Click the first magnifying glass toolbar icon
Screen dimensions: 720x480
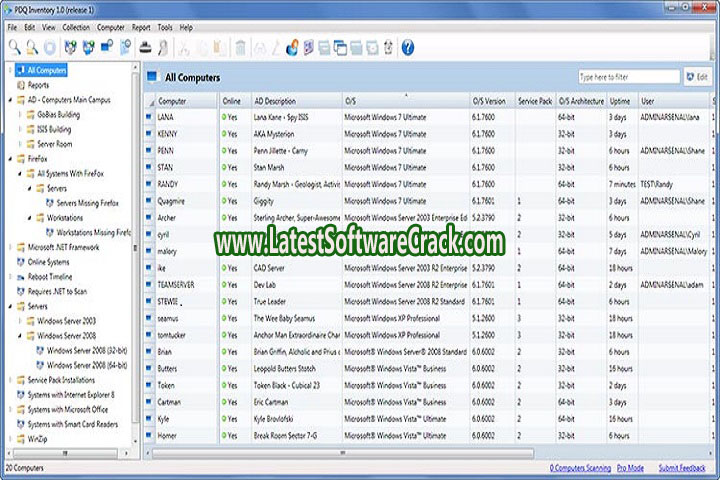(x=14, y=47)
